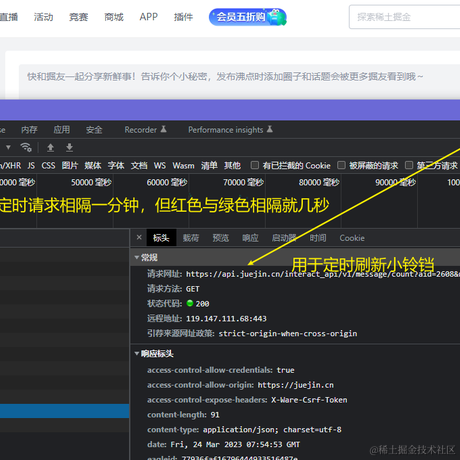
Task: Open the 活动 nav link
Action: point(43,17)
